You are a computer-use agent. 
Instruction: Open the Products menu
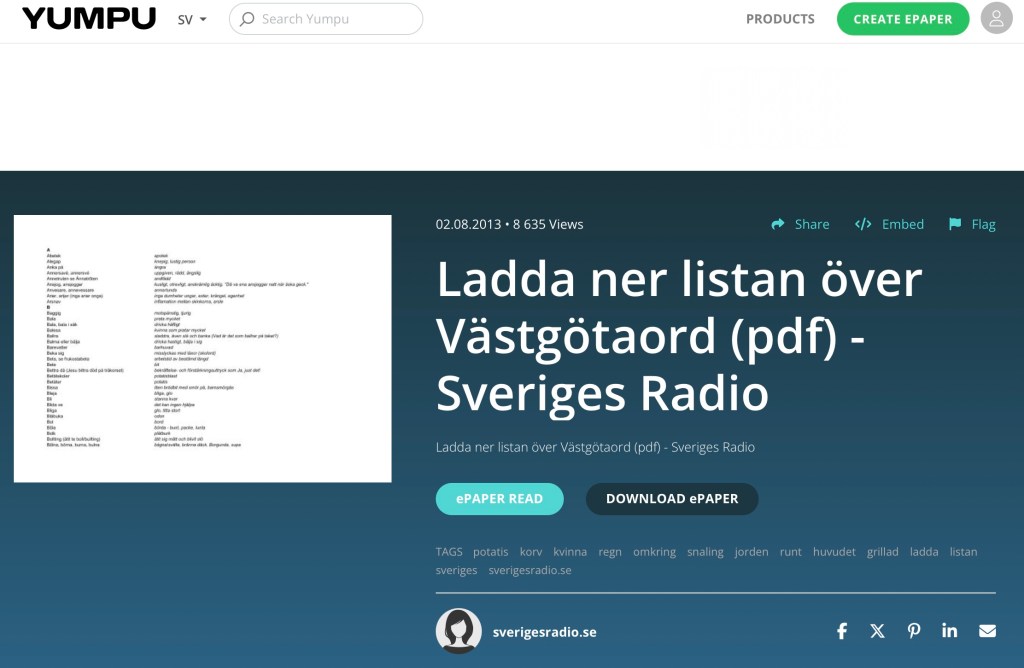coord(780,19)
